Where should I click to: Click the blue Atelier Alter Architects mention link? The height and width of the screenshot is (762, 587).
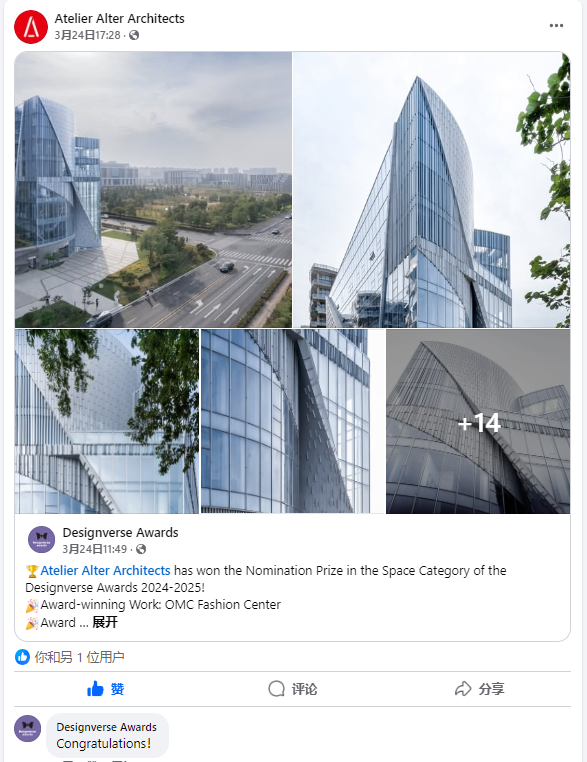tap(105, 571)
